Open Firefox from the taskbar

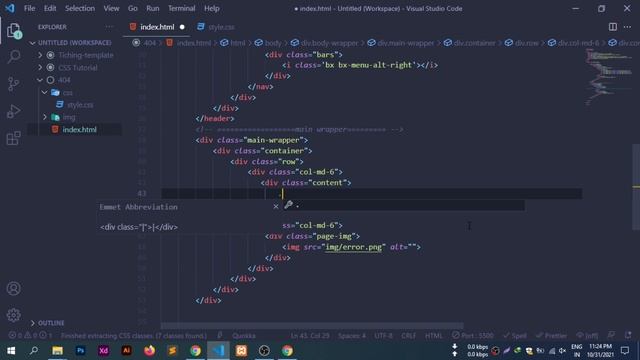pyautogui.click(x=149, y=351)
